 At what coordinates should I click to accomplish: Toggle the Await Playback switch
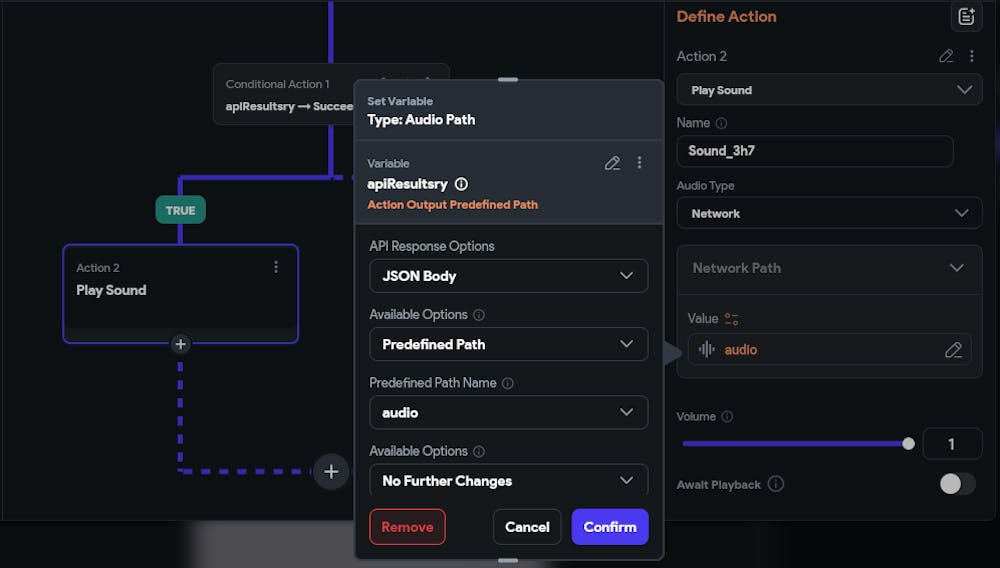click(x=957, y=484)
